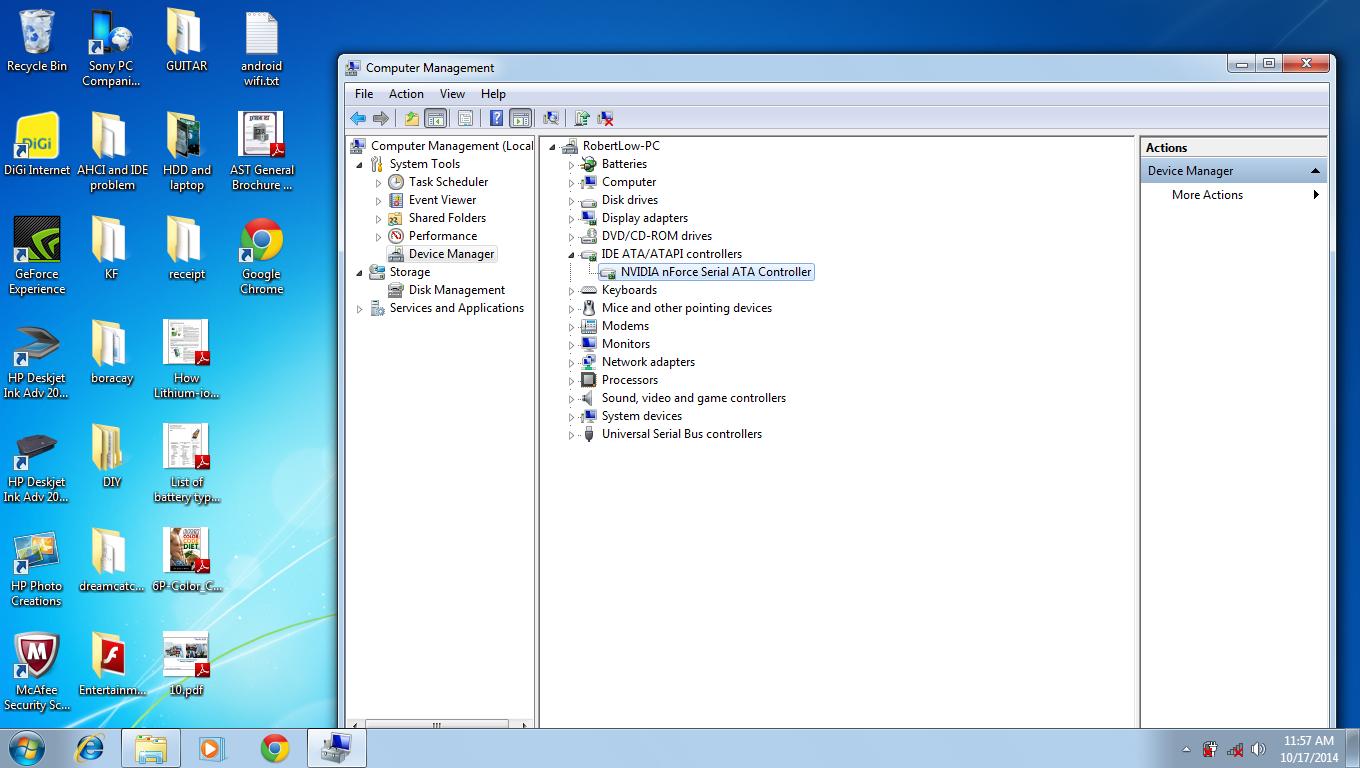The width and height of the screenshot is (1360, 768).
Task: Select Performance in the console tree
Action: pos(443,236)
